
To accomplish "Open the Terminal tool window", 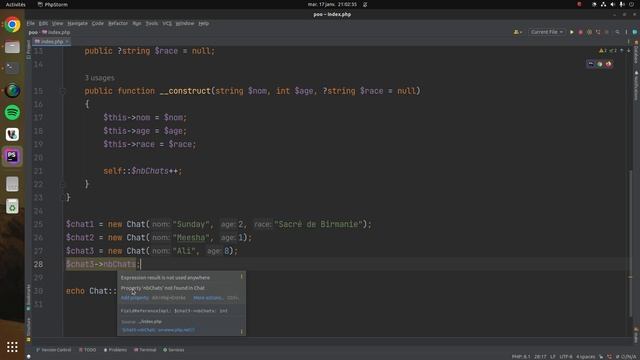I will pos(145,350).
